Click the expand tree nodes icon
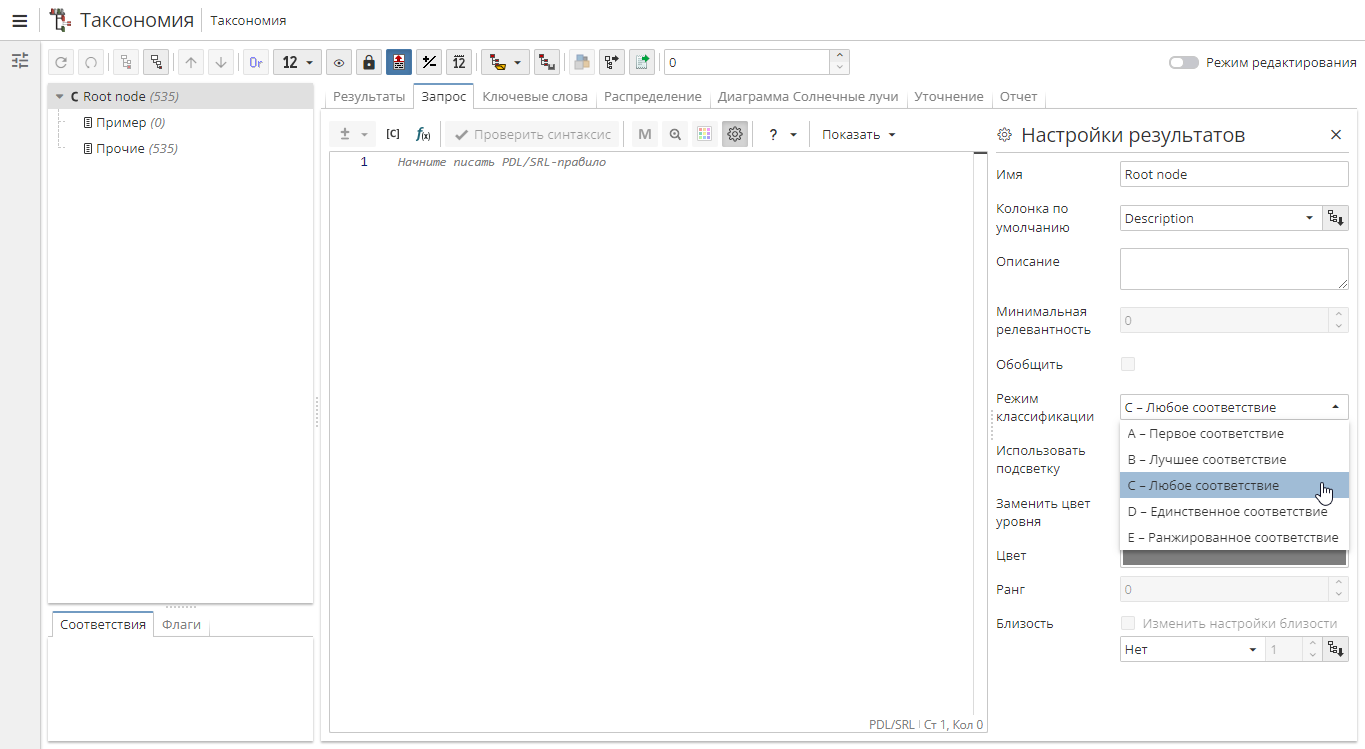This screenshot has width=1365, height=749. [156, 62]
